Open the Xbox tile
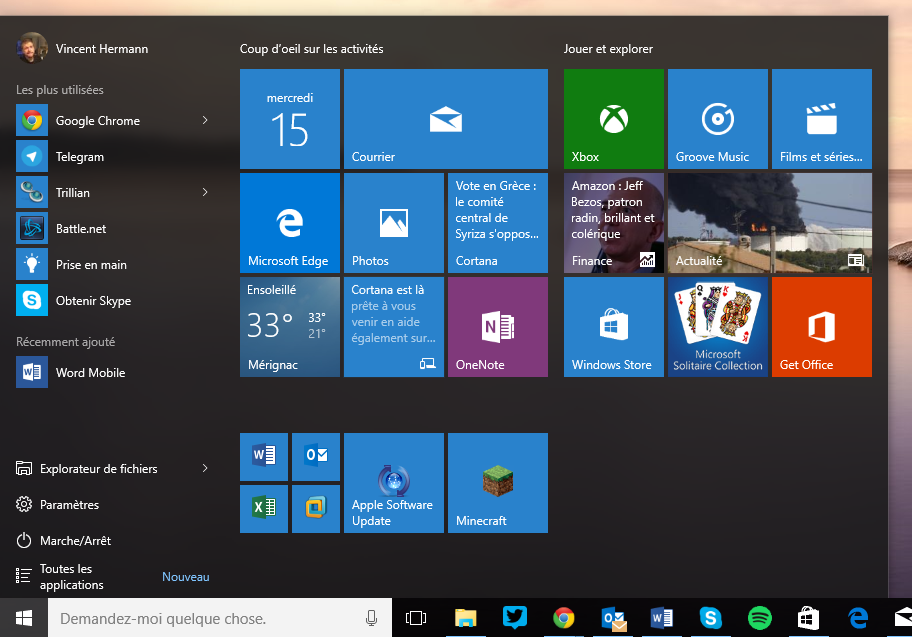 [614, 119]
